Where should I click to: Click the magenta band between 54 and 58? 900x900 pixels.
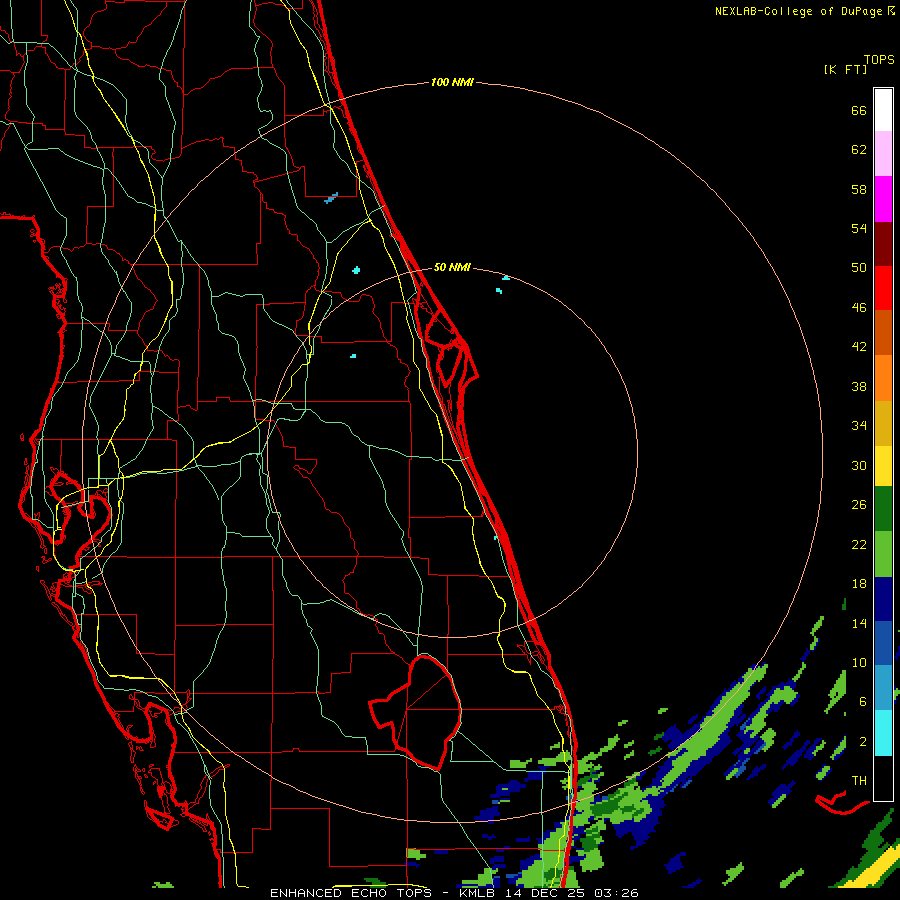[x=883, y=199]
